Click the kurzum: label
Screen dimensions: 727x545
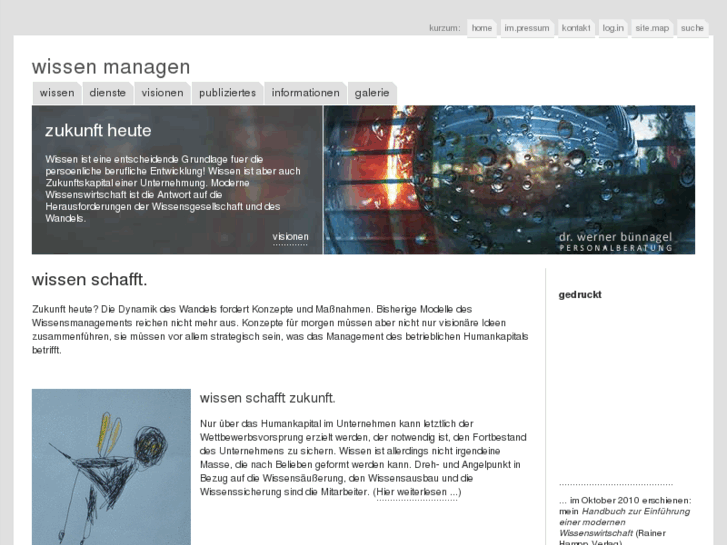[445, 28]
